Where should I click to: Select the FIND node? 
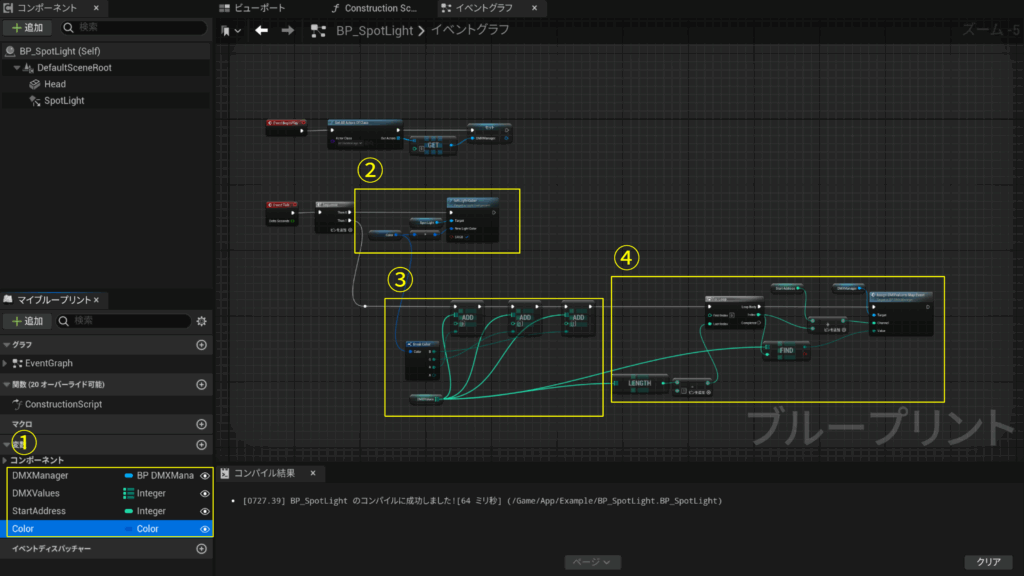(x=786, y=351)
